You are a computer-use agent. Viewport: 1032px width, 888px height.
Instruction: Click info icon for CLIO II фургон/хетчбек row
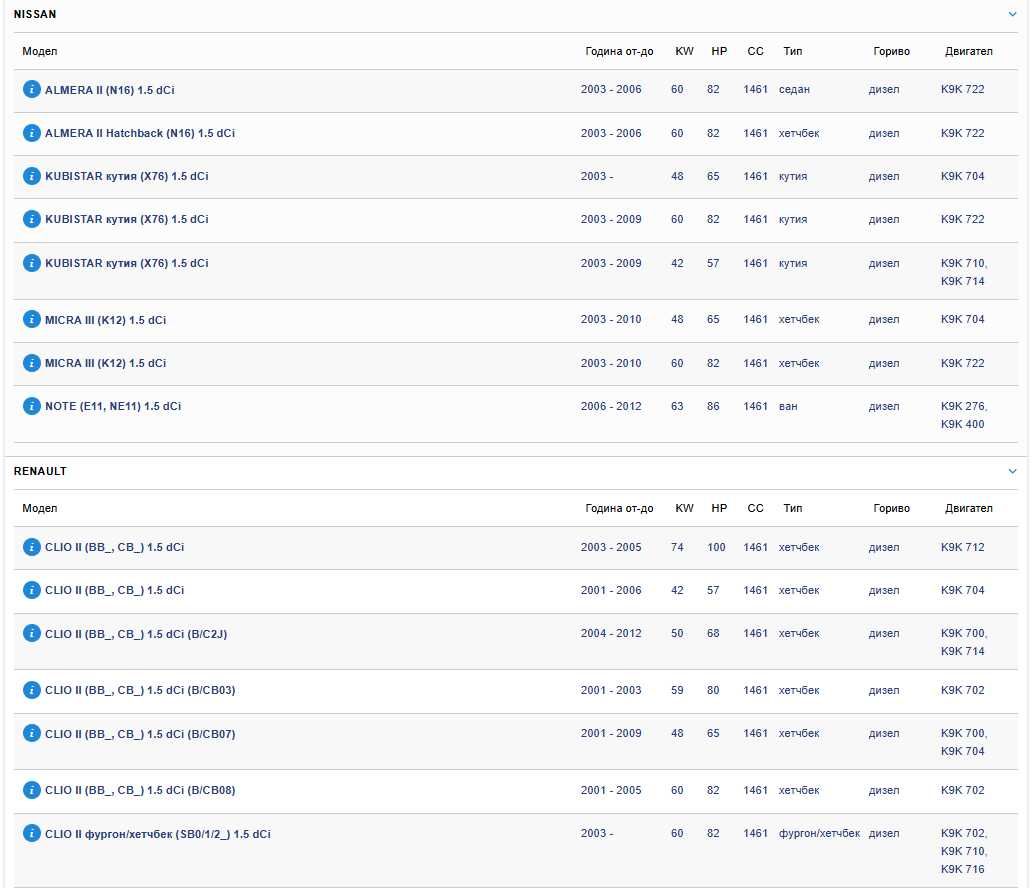[x=32, y=833]
